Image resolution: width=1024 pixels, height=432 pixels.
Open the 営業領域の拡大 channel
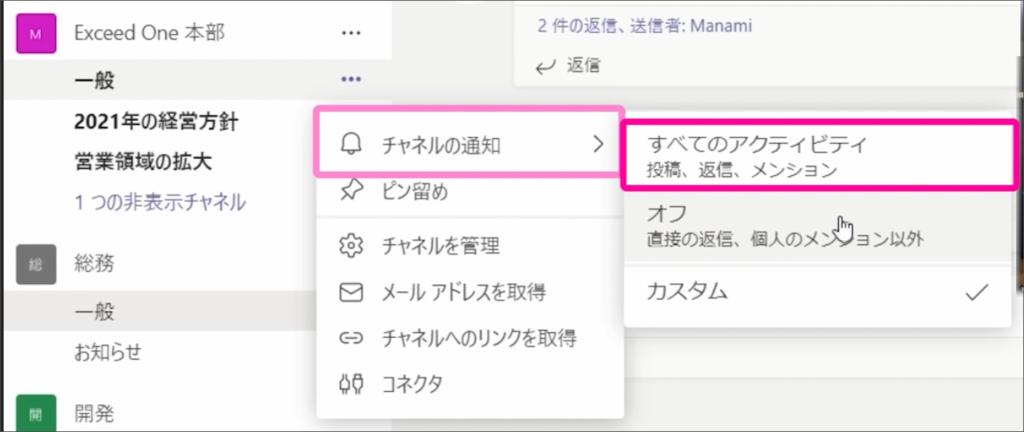143,162
